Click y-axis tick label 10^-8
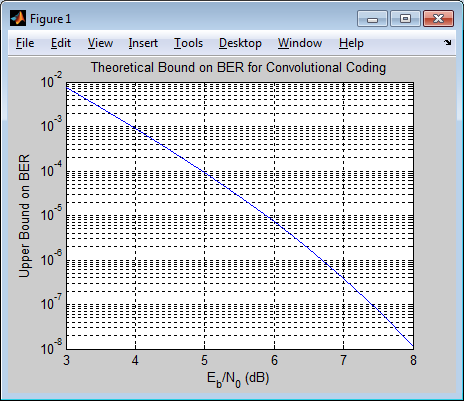The height and width of the screenshot is (401, 464). [x=51, y=347]
